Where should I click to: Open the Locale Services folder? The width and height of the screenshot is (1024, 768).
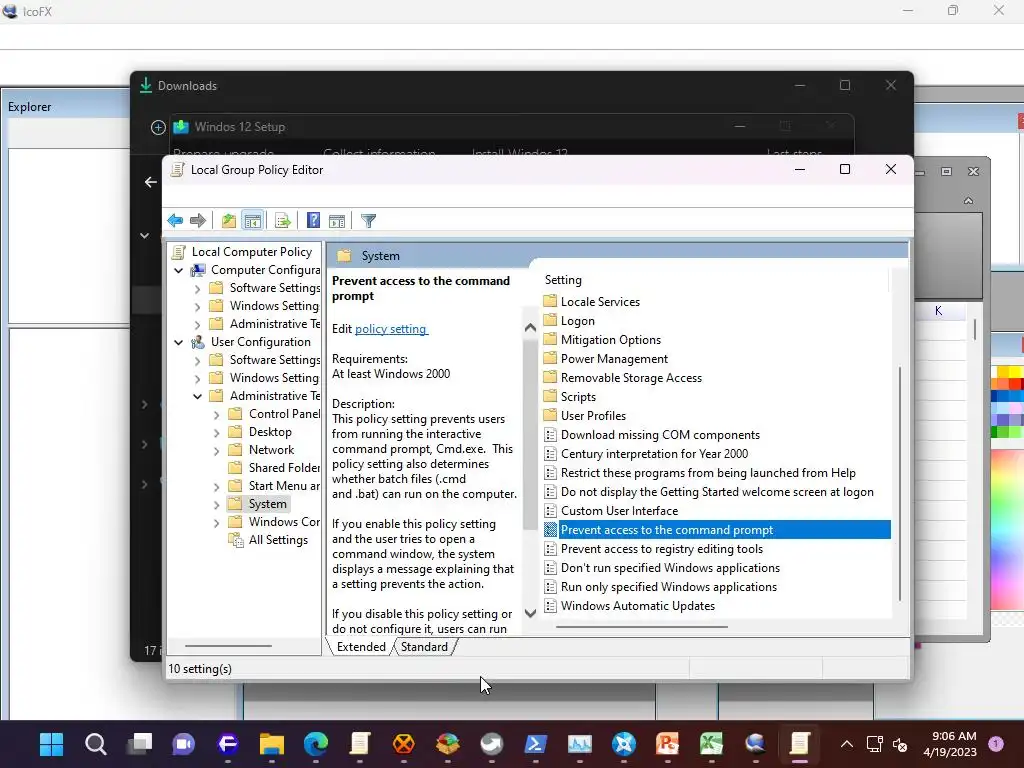[600, 302]
